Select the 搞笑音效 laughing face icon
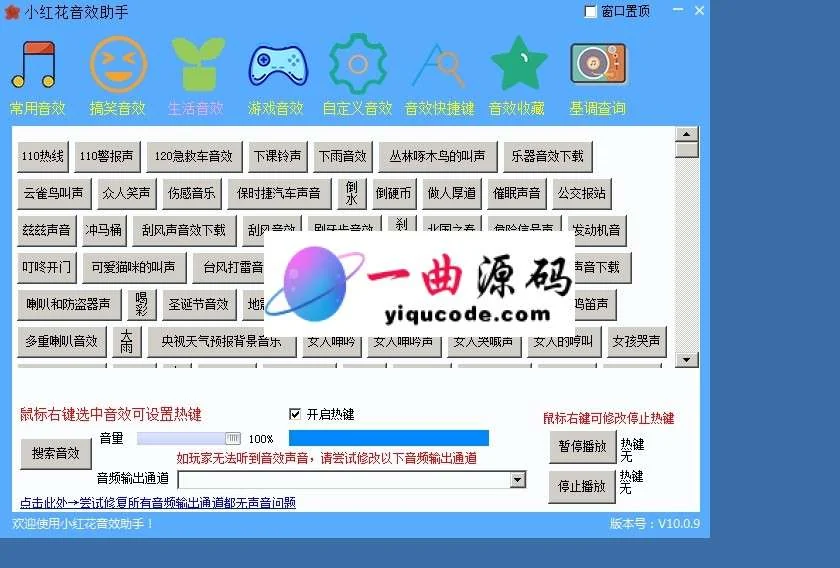 coord(117,64)
